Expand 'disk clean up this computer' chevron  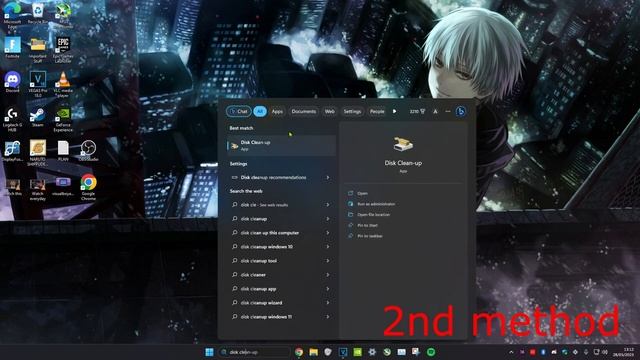pyautogui.click(x=328, y=233)
